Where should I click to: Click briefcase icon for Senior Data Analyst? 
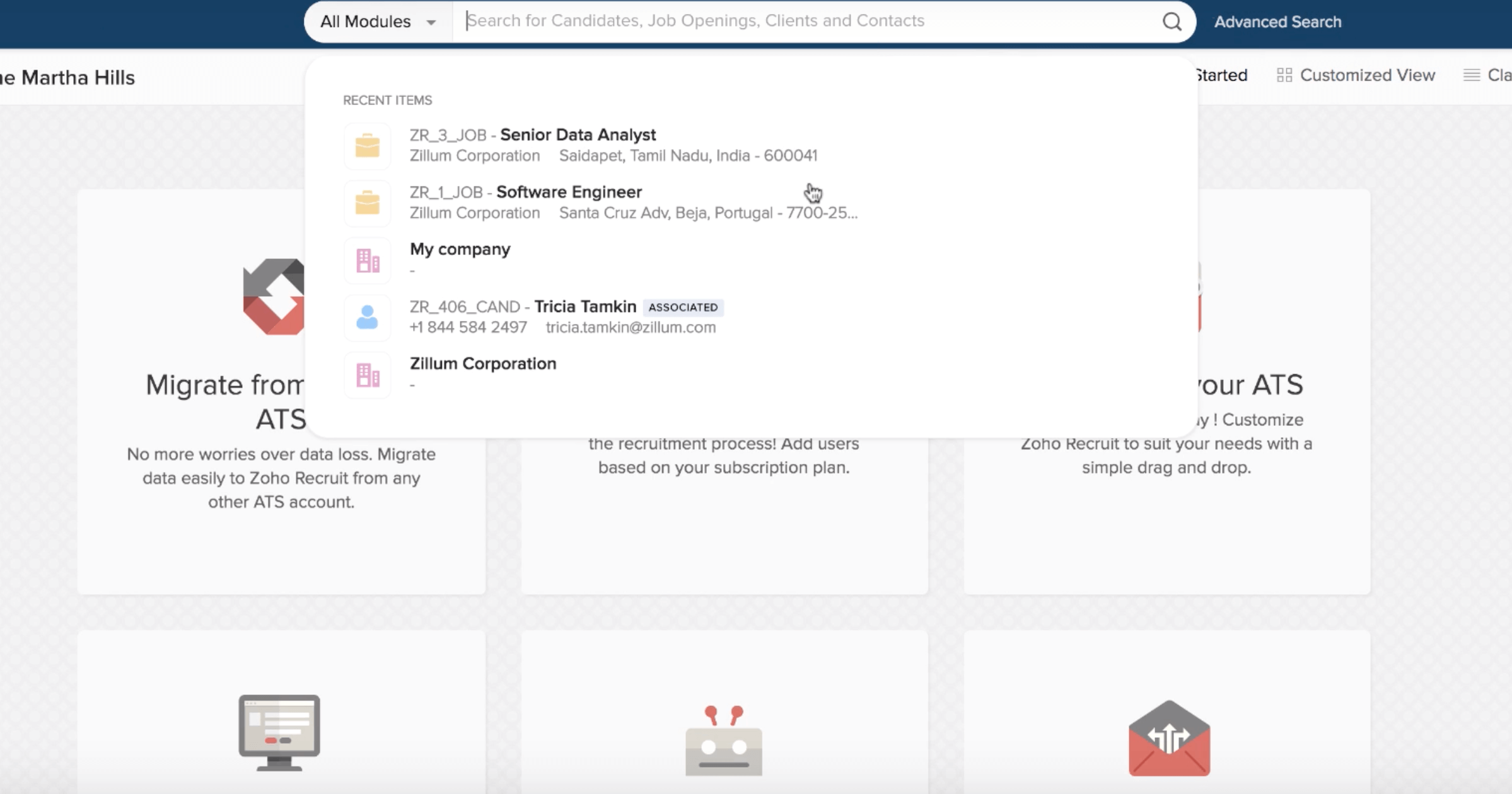coord(367,146)
